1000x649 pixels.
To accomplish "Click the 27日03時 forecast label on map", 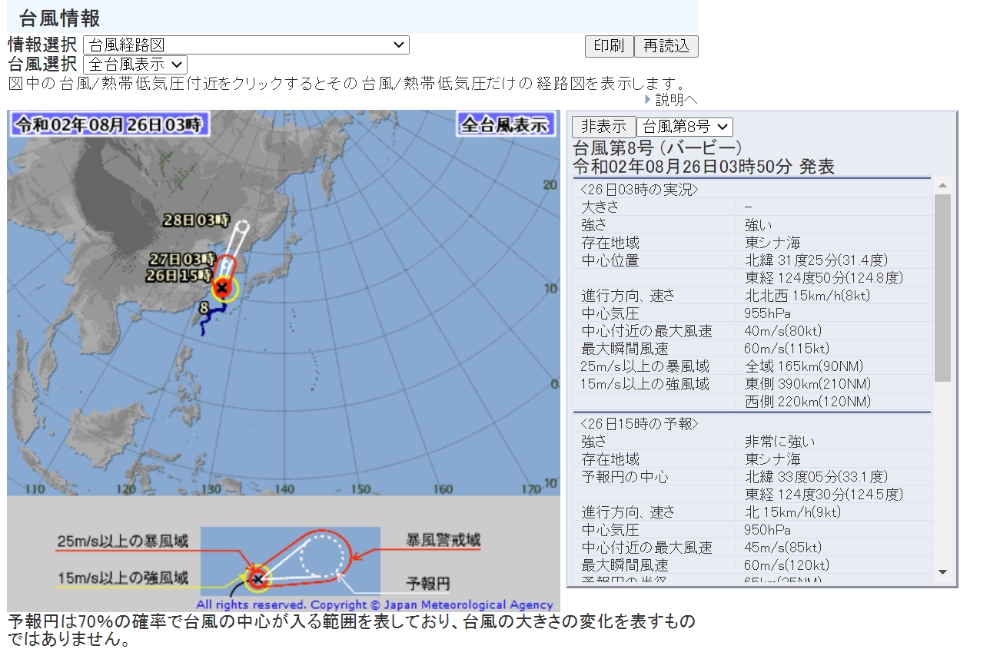I will coord(182,259).
